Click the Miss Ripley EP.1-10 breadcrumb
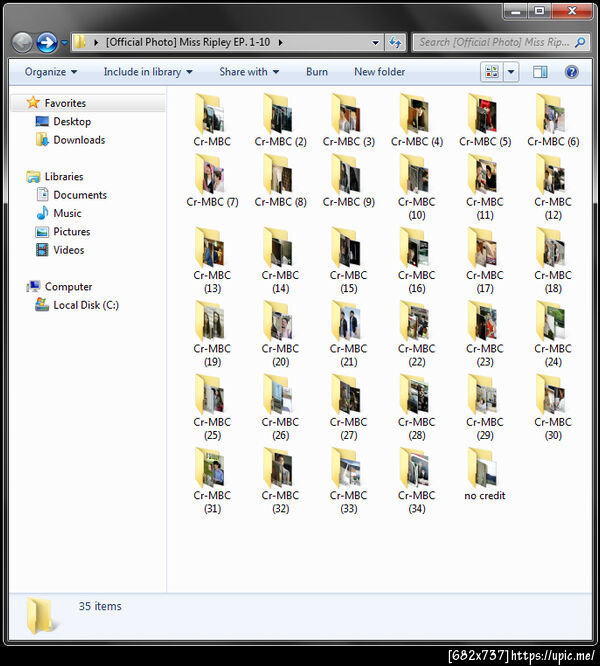 [188, 42]
